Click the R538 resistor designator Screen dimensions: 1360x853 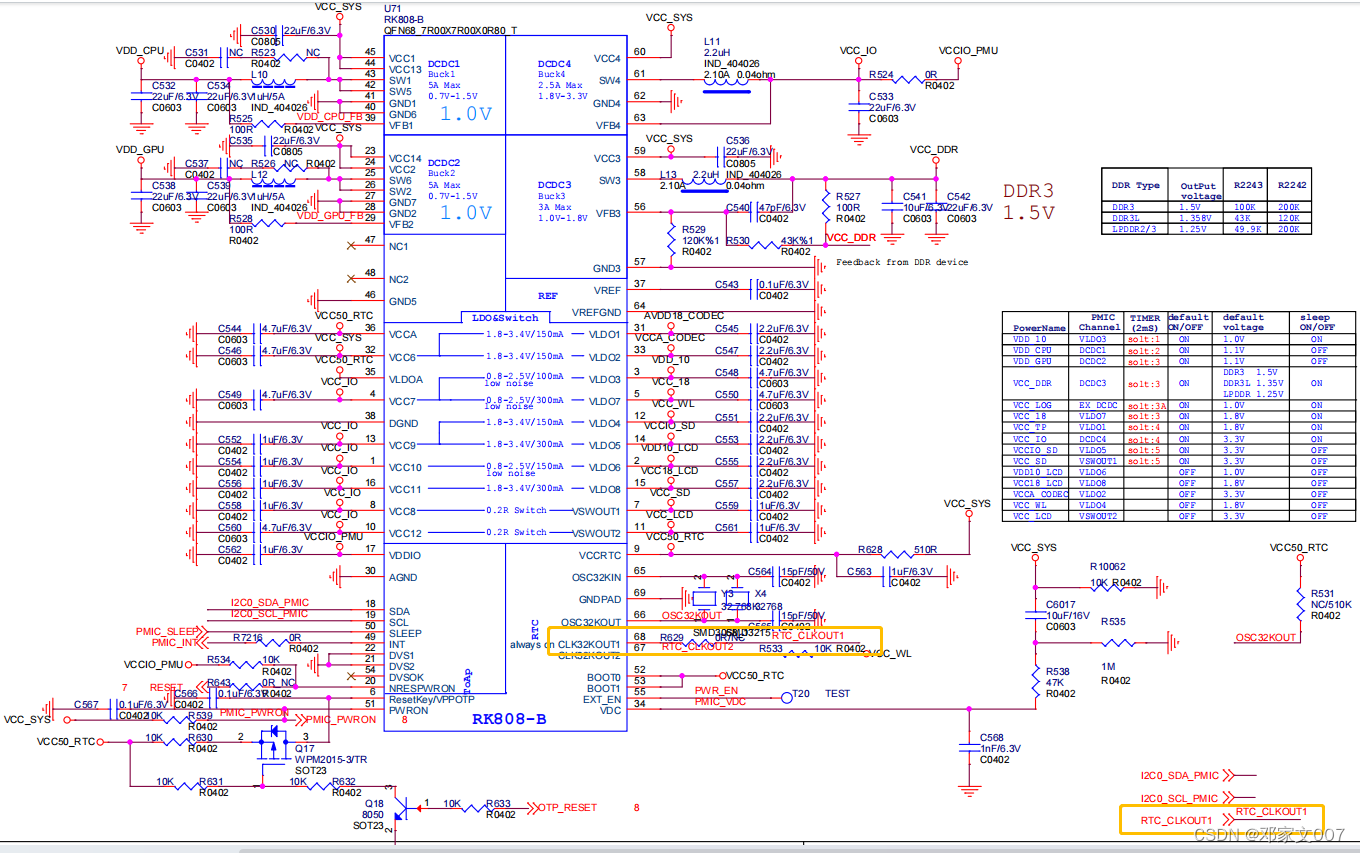pos(1058,671)
